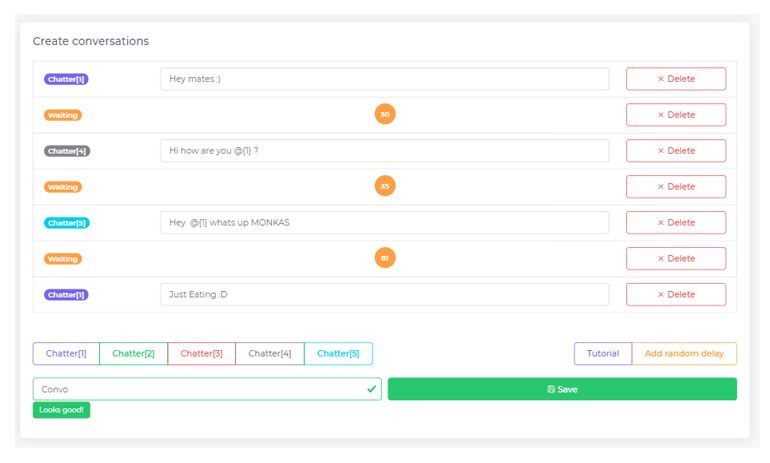770x463 pixels.
Task: Click the Chatter[1] badge beside 'Just Eating'
Action: (x=66, y=295)
